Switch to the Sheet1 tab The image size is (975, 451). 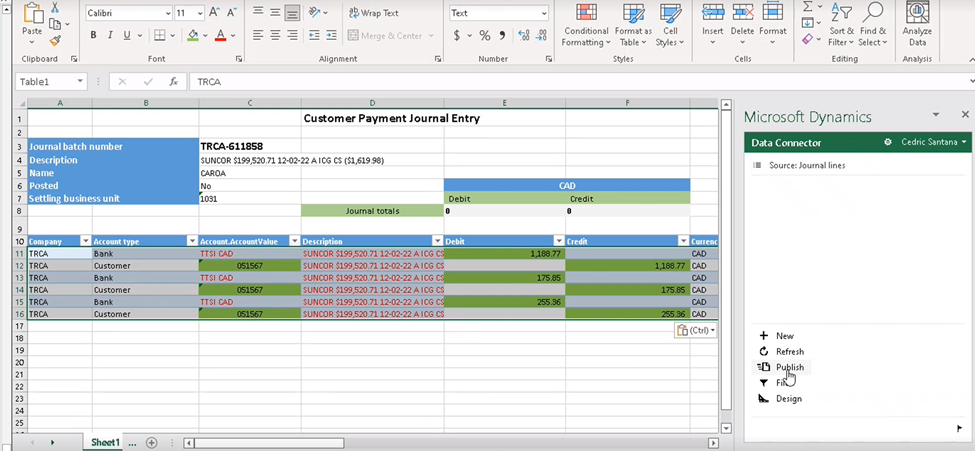point(105,442)
